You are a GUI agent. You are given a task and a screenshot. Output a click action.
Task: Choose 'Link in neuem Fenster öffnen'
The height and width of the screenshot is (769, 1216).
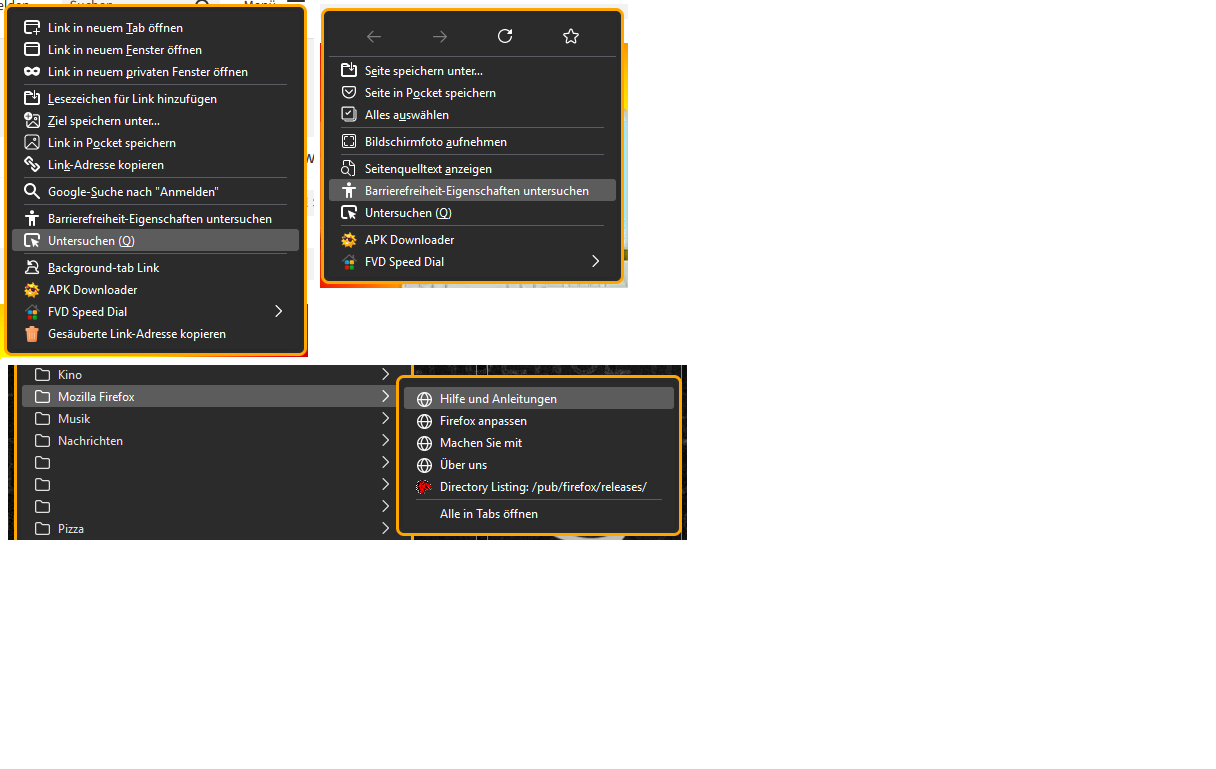(155, 50)
